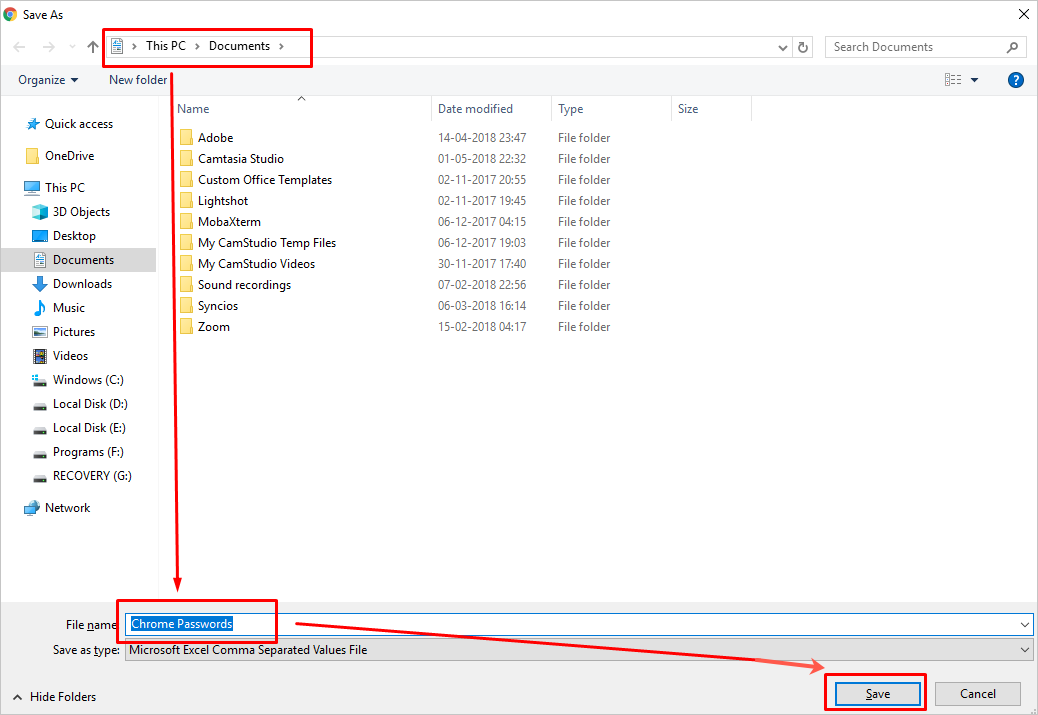Click the Up arrow navigation icon
This screenshot has width=1038, height=715.
coord(93,47)
